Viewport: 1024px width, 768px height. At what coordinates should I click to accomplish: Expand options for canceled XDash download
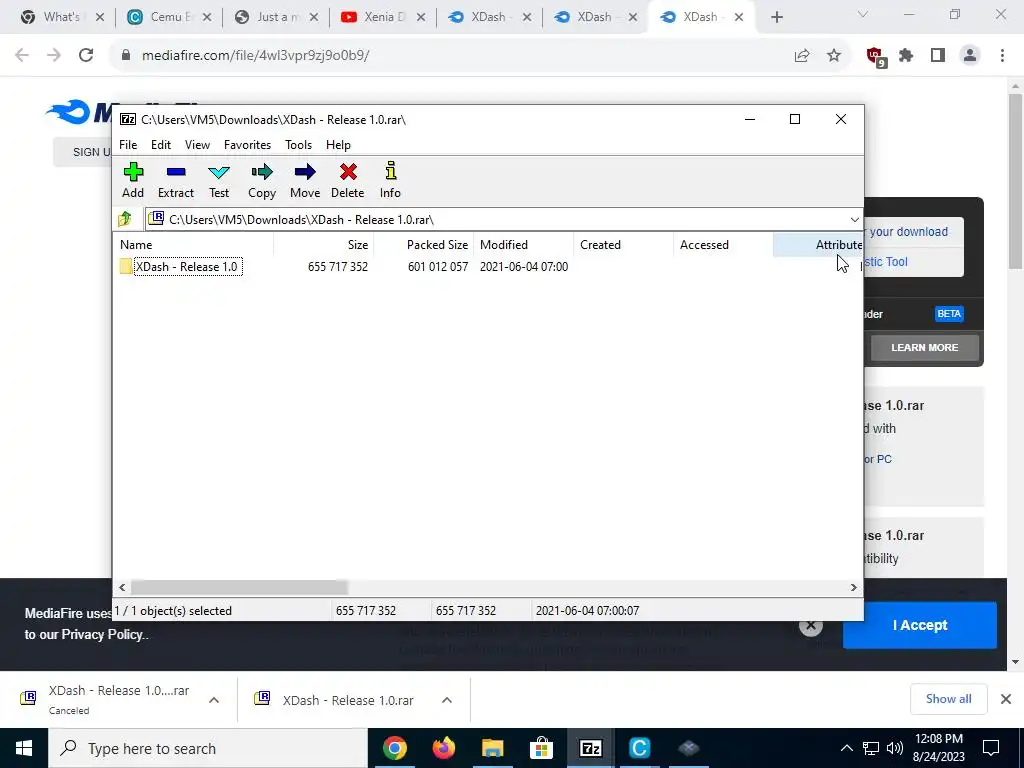214,700
